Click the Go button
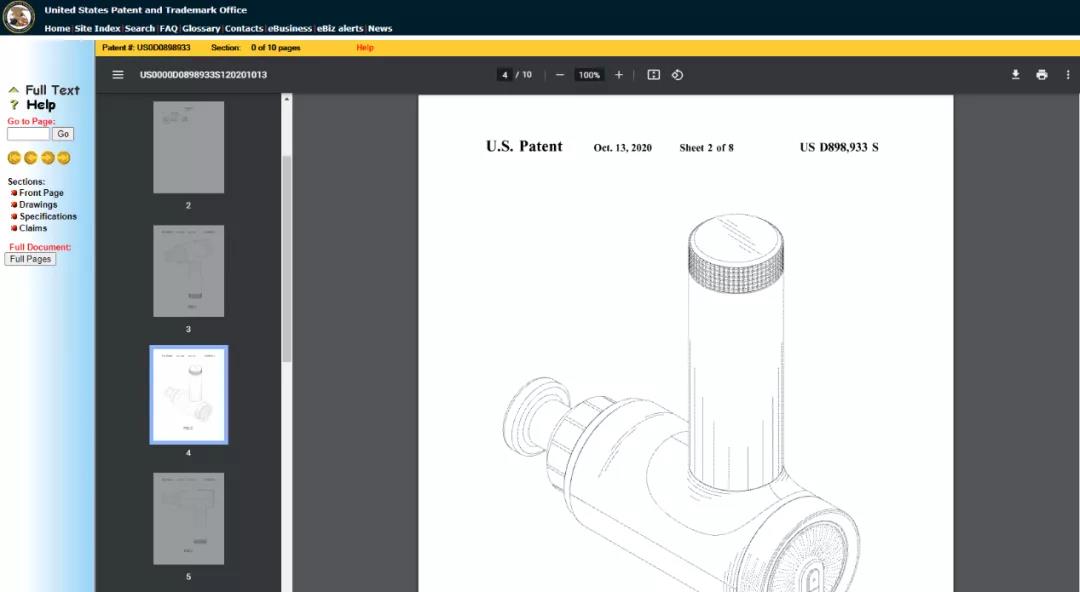The image size is (1080, 592). pos(63,134)
